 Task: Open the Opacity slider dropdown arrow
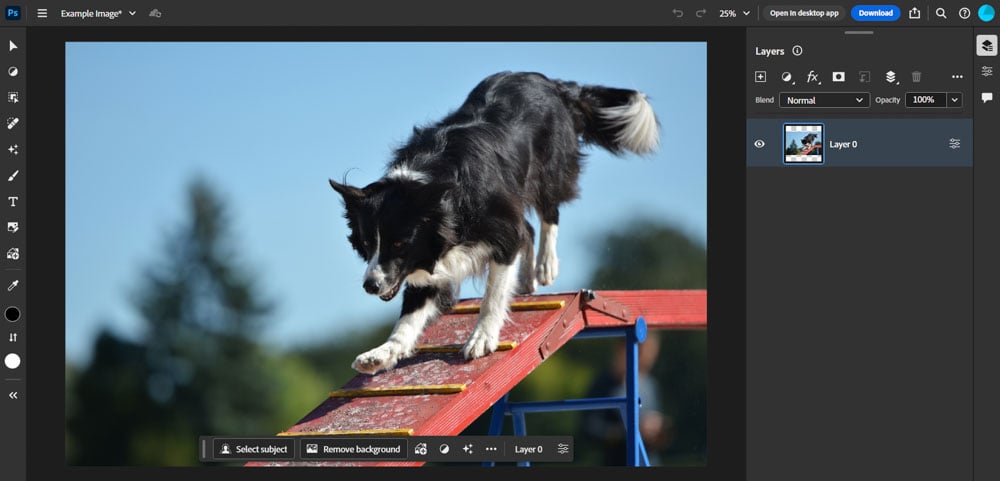(955, 100)
